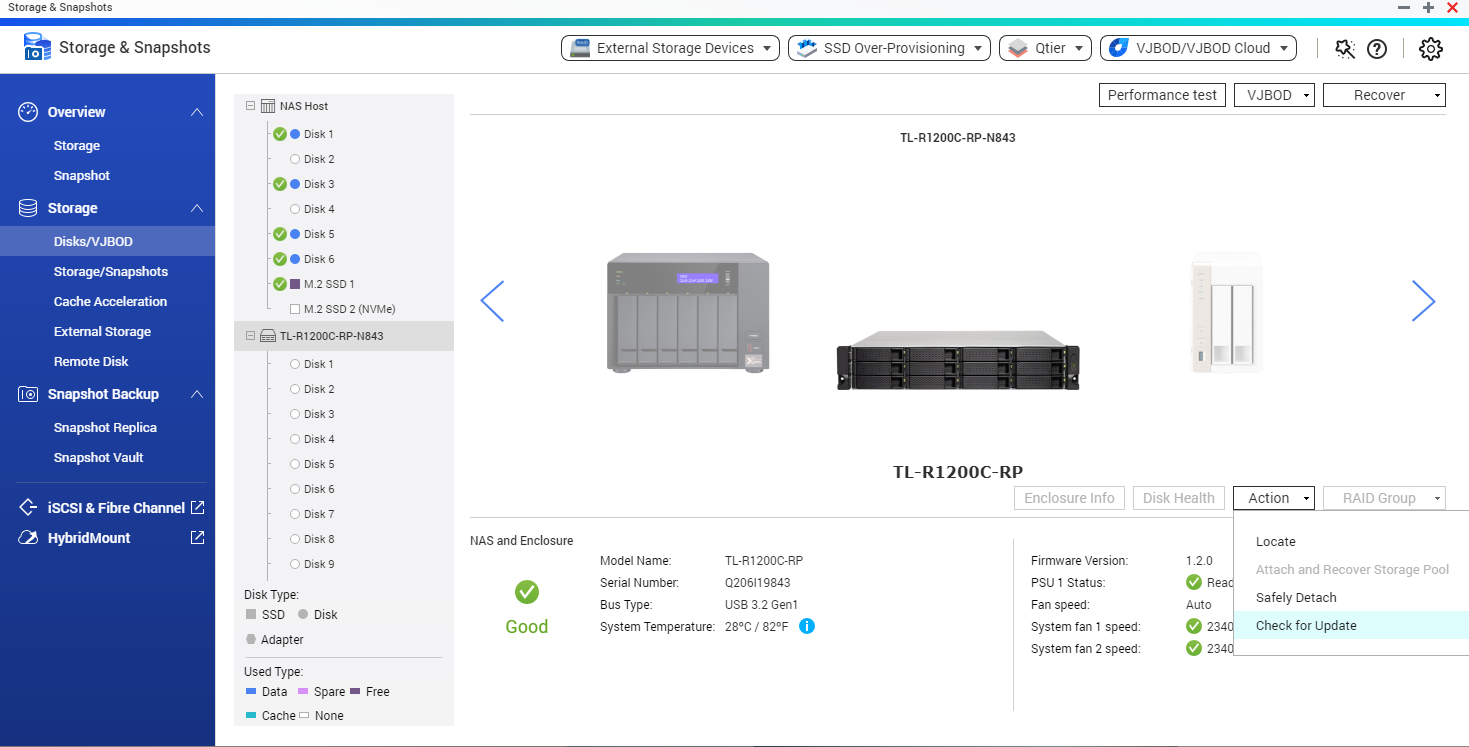1469x747 pixels.
Task: Click the right arrow to view next enclosure
Action: click(x=1423, y=300)
